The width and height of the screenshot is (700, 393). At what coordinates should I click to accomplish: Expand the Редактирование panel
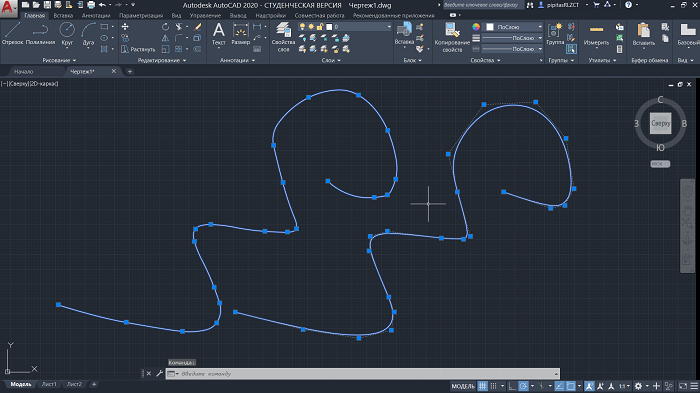tap(162, 60)
